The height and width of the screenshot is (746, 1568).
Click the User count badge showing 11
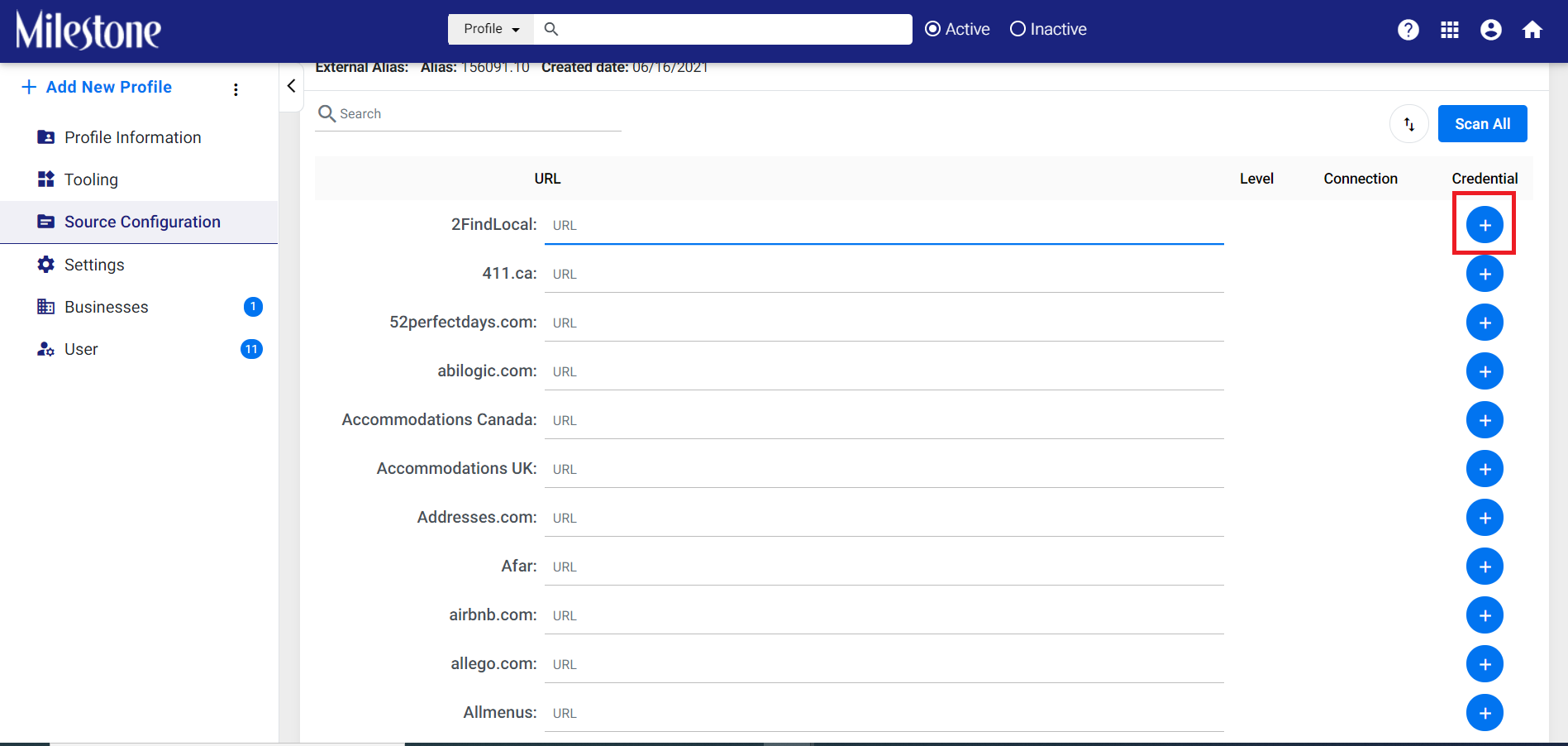point(251,349)
